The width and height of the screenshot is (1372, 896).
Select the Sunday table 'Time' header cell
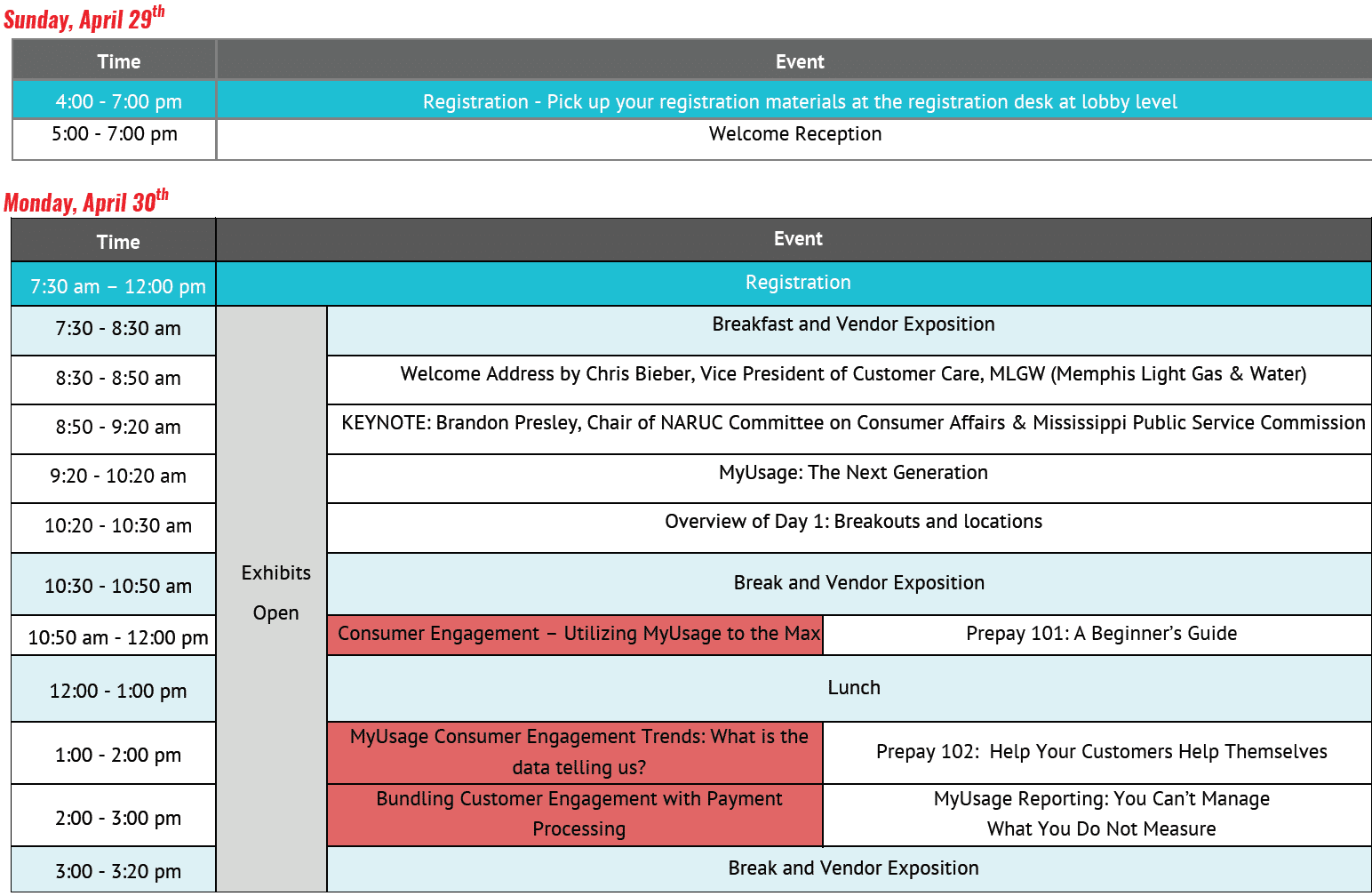point(115,60)
